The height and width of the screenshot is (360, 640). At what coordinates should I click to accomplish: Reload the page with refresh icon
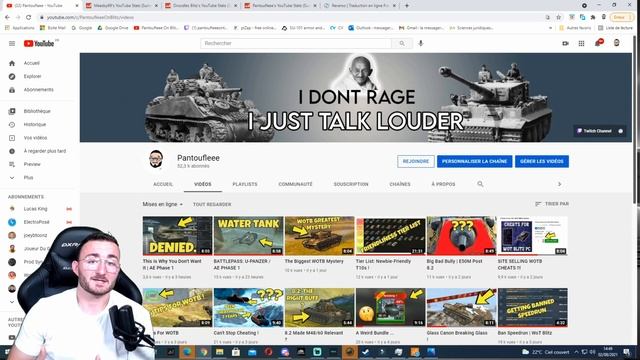tap(29, 17)
